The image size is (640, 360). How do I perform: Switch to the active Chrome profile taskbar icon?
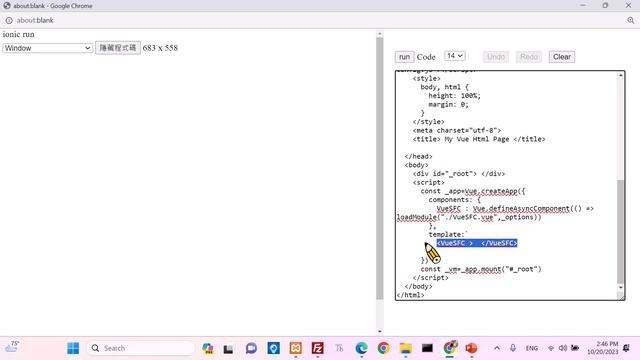pos(449,348)
